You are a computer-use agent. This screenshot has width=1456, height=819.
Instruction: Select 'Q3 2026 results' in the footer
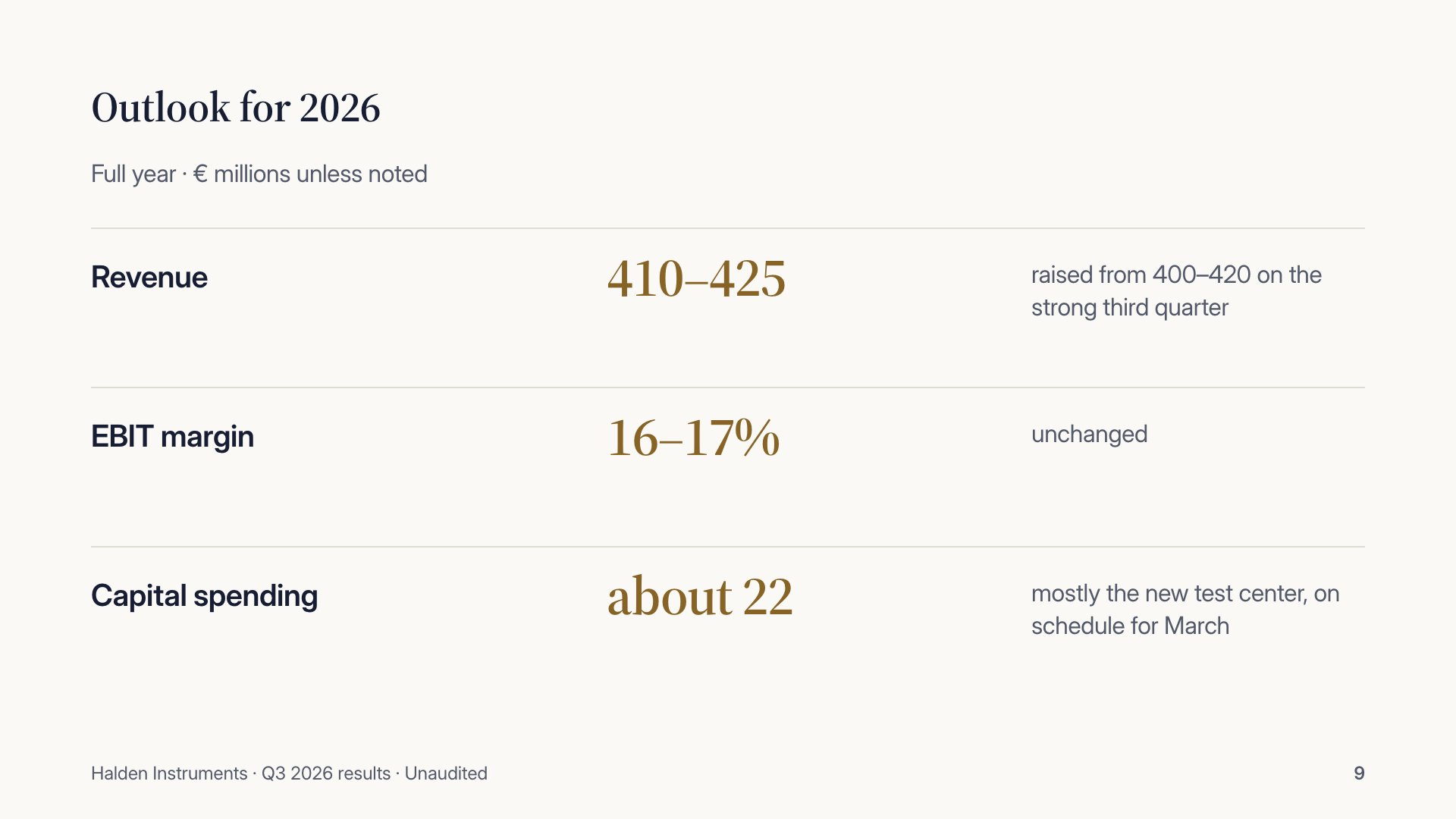[326, 773]
